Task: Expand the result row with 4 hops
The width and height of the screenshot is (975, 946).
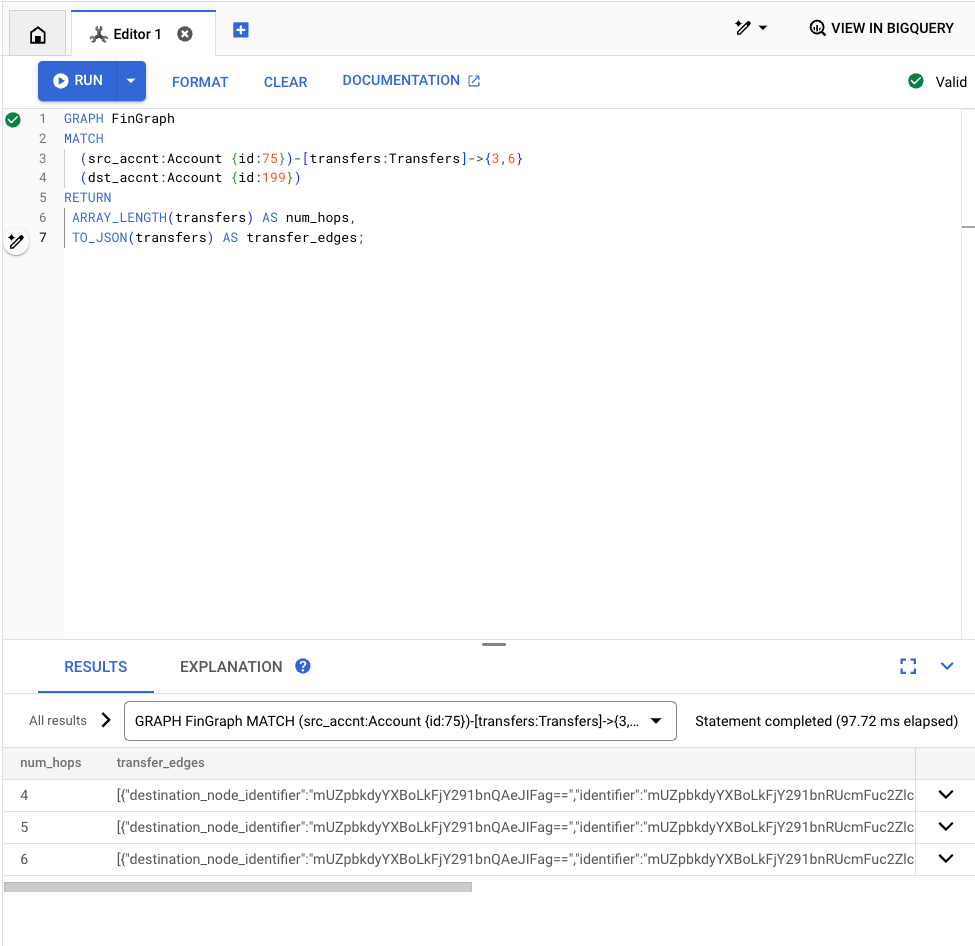Action: pyautogui.click(x=945, y=795)
